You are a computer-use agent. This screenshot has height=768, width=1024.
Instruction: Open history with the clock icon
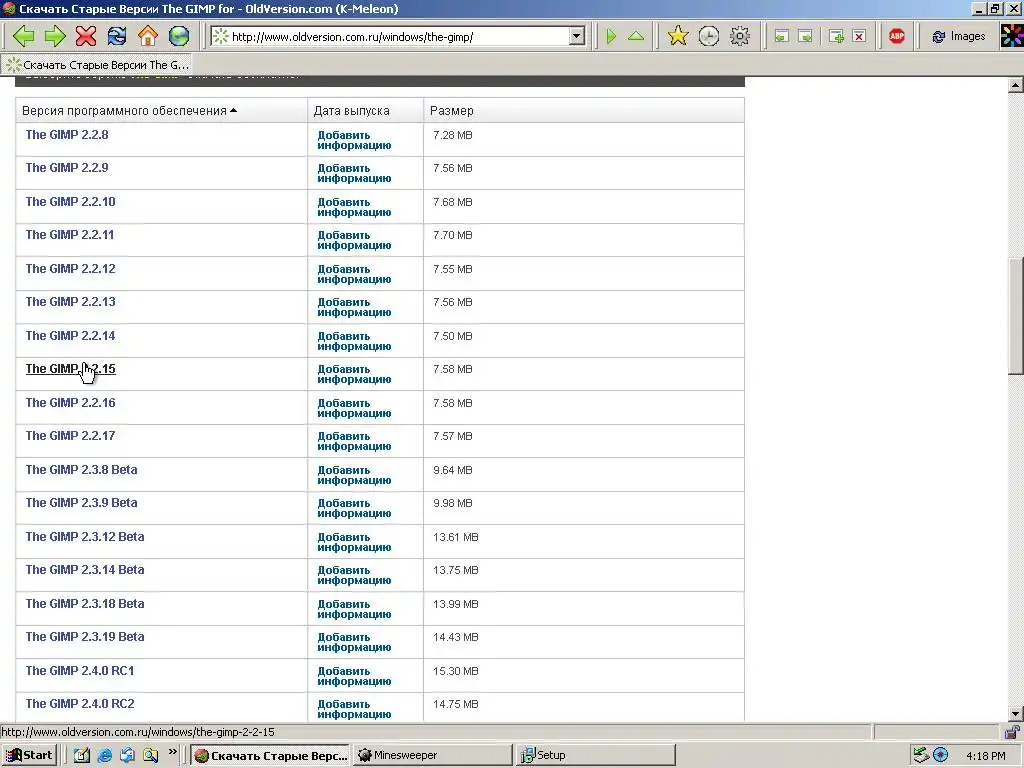709,36
